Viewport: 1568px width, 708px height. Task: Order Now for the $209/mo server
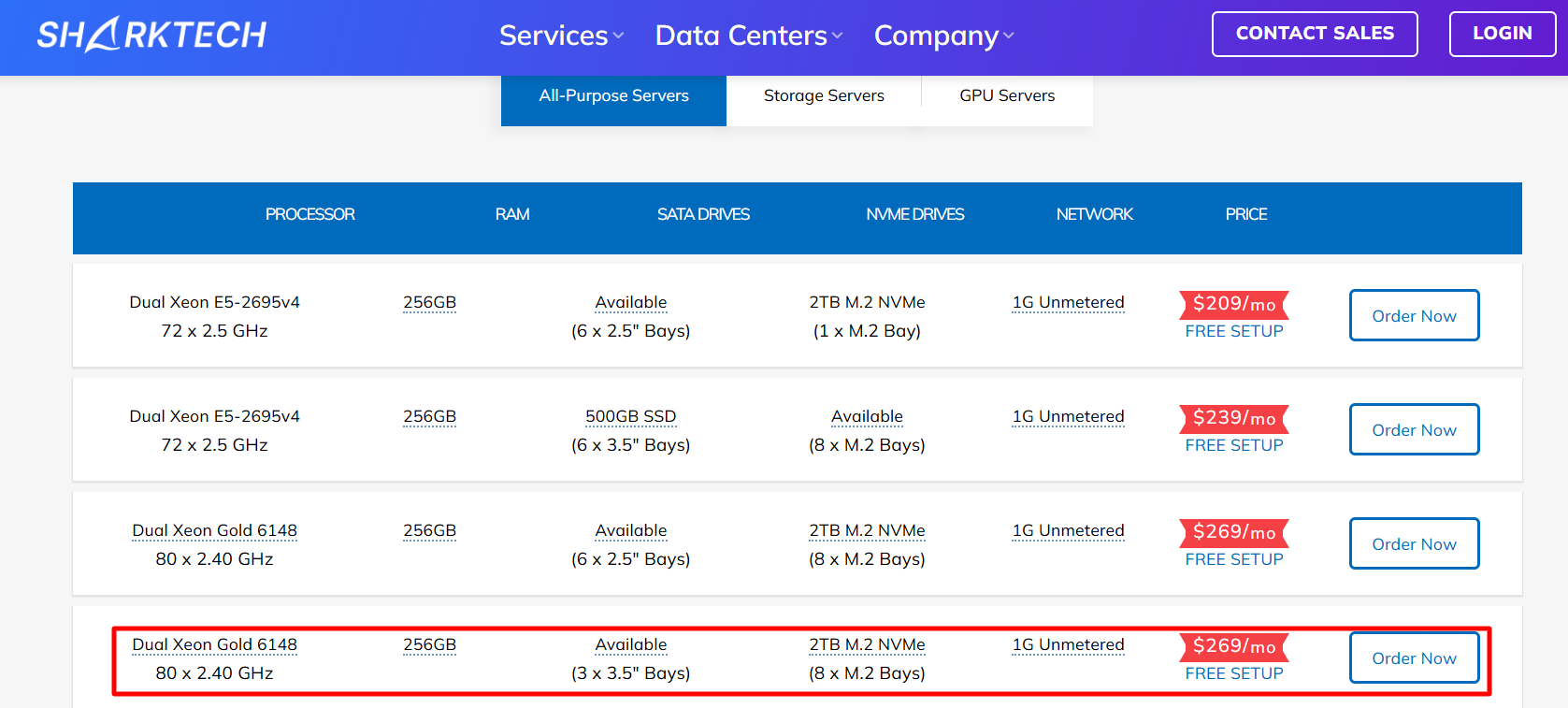[x=1414, y=315]
